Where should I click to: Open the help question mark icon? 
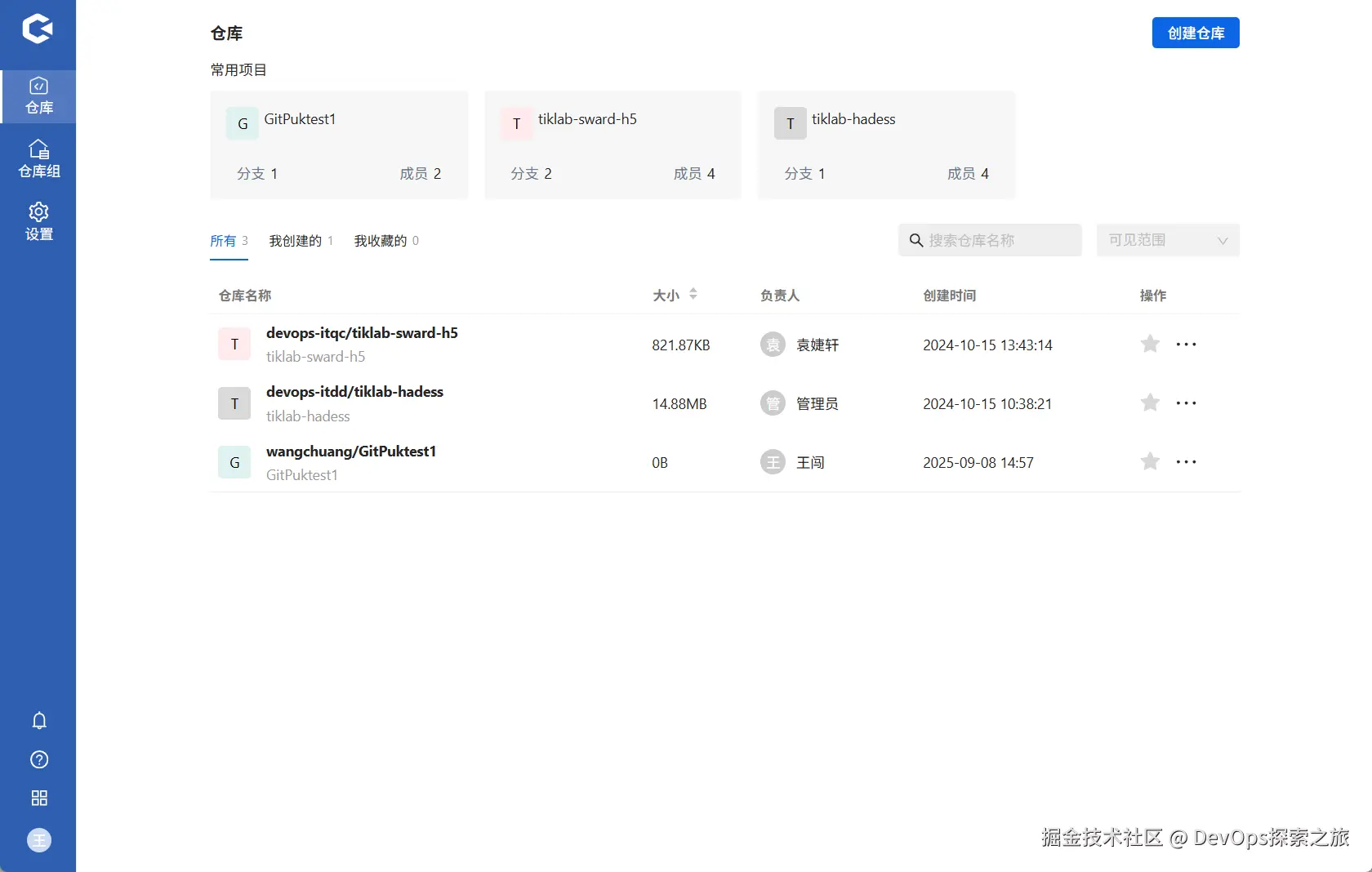pyautogui.click(x=39, y=759)
